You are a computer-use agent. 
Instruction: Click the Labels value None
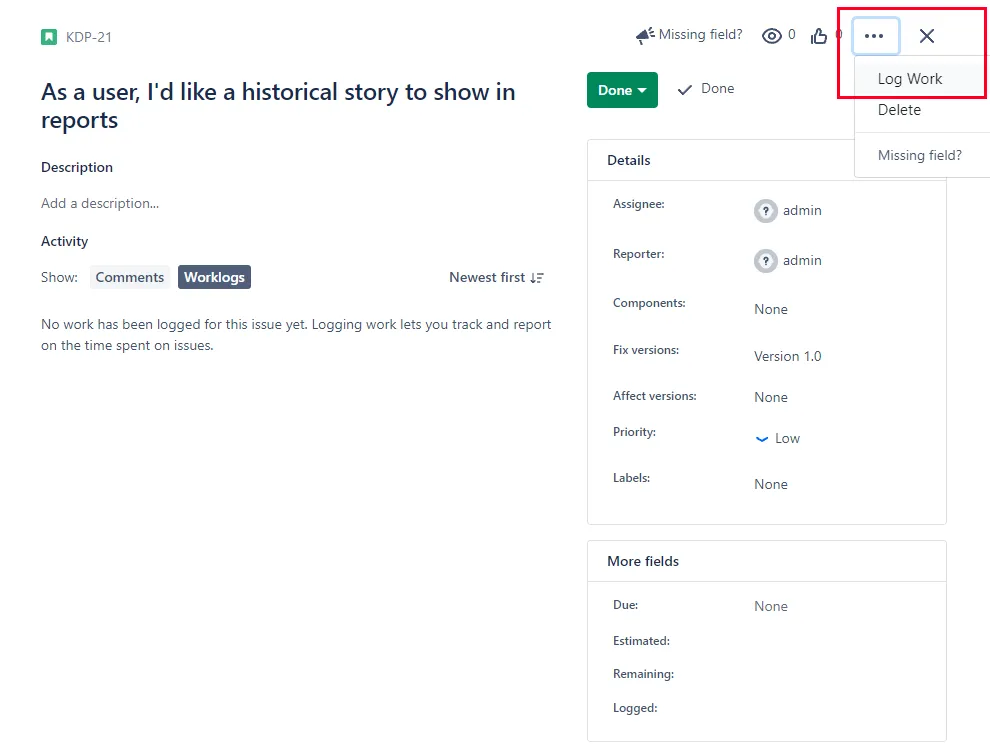771,484
